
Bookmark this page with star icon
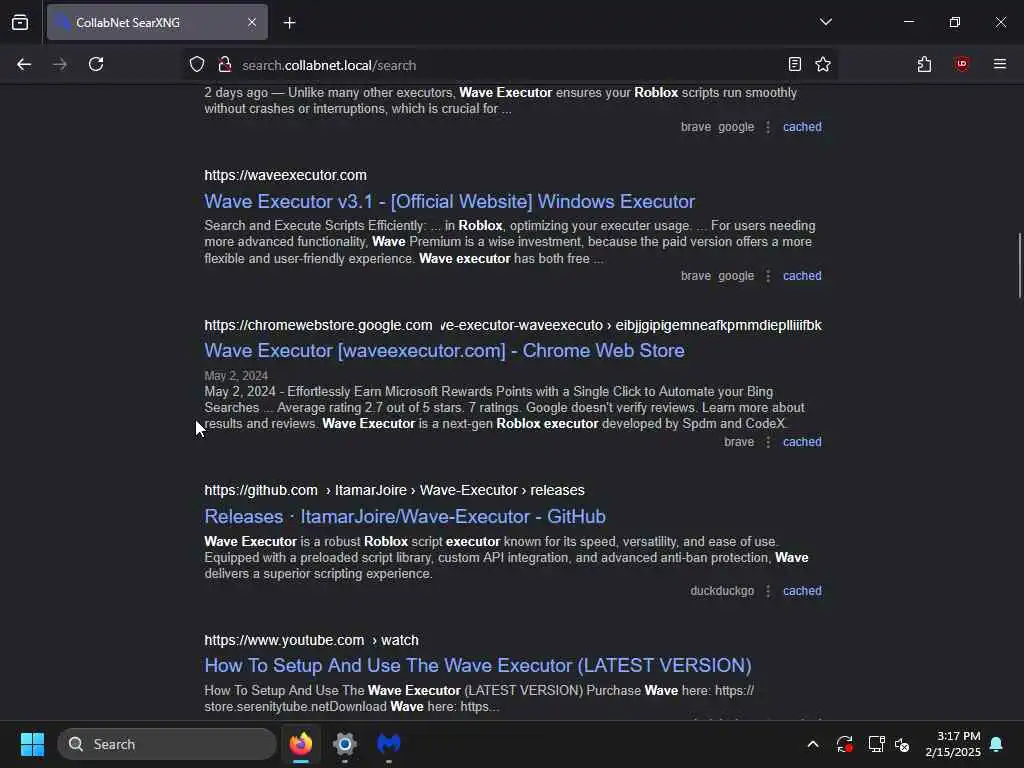823,65
